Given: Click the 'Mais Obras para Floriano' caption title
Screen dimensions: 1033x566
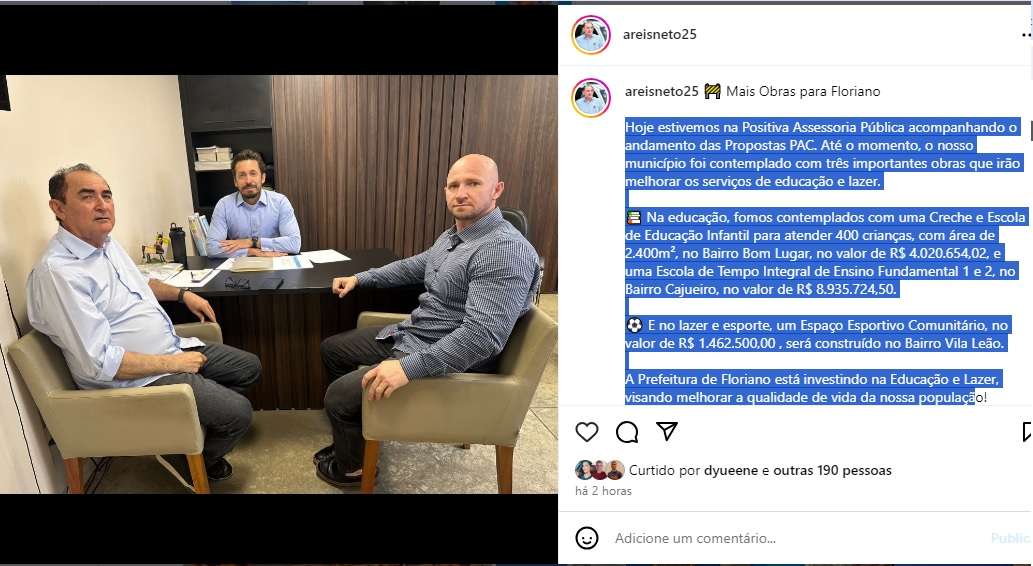Looking at the screenshot, I should (x=803, y=91).
